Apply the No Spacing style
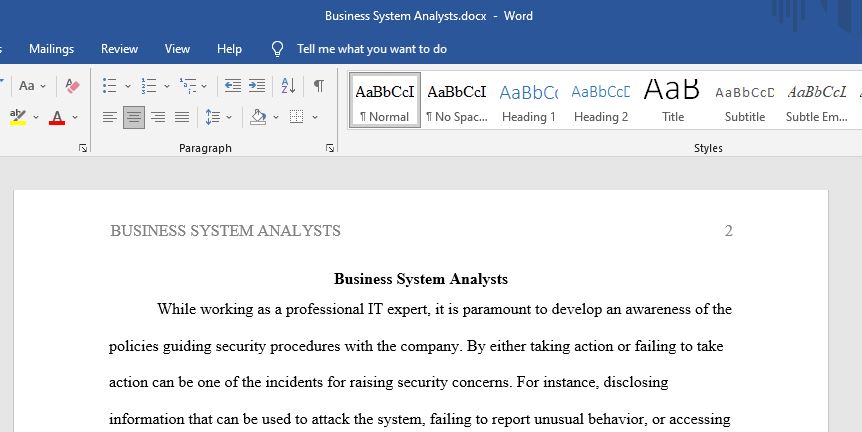862x432 pixels. 457,100
